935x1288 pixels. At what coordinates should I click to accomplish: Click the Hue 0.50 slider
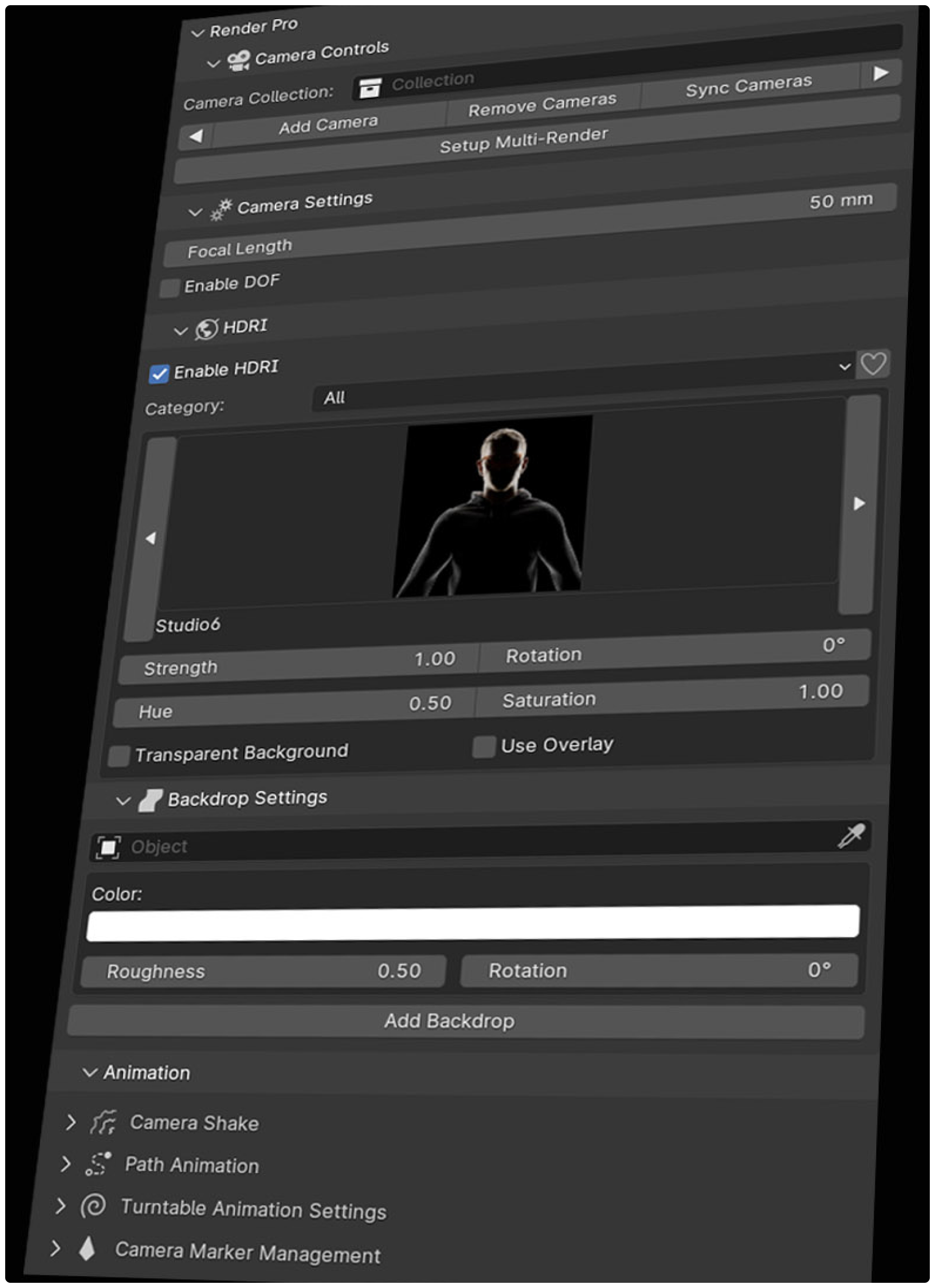coord(294,707)
